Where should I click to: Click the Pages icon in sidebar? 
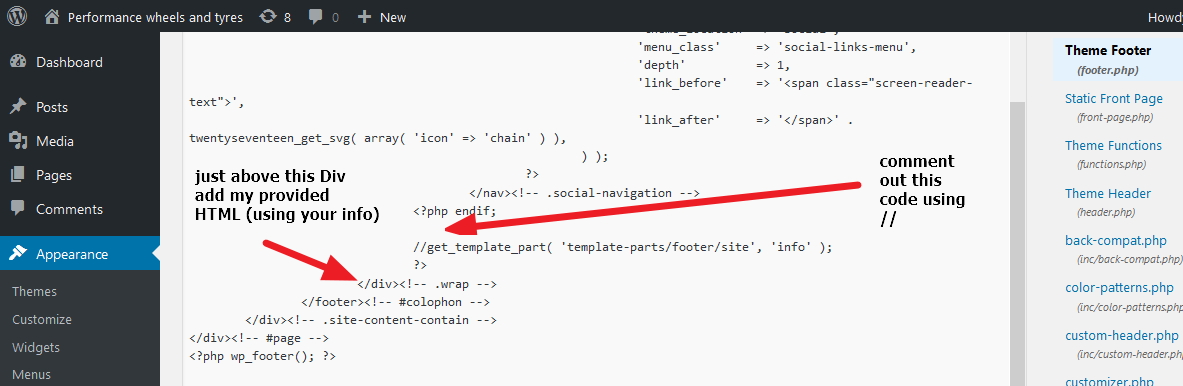(x=18, y=175)
